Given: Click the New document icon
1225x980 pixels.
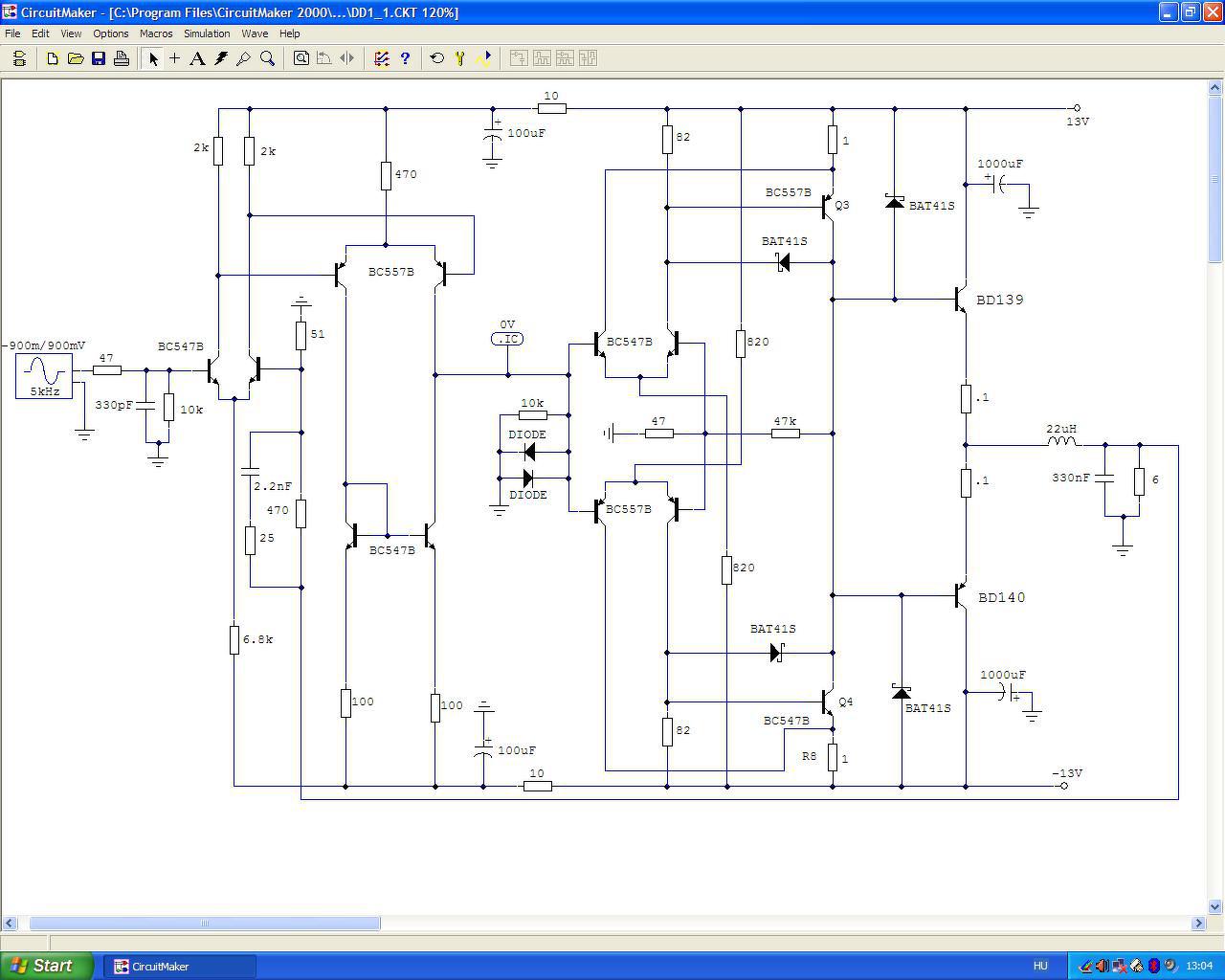Looking at the screenshot, I should coord(53,58).
